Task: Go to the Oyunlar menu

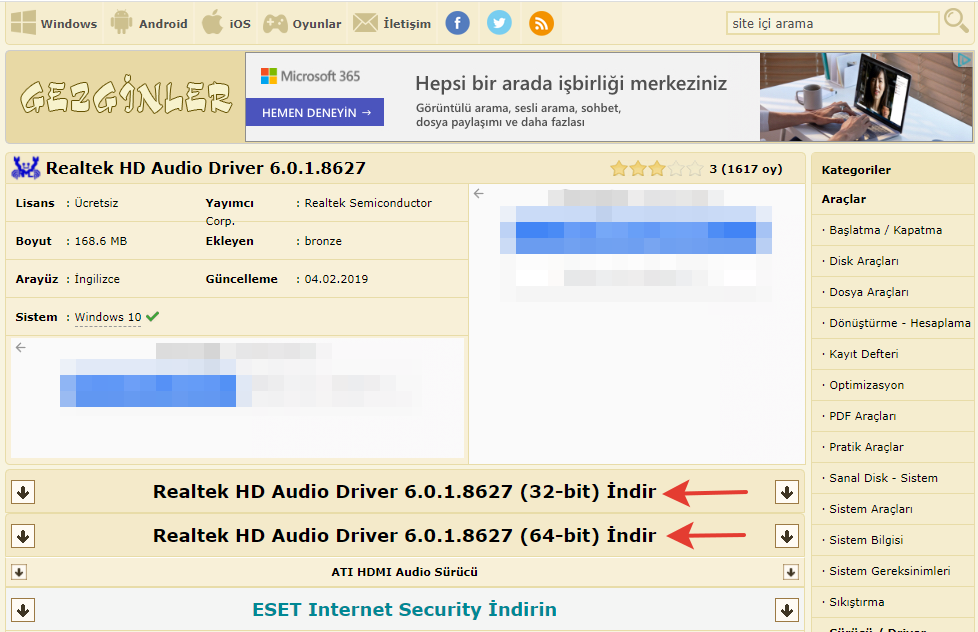Action: (x=302, y=23)
